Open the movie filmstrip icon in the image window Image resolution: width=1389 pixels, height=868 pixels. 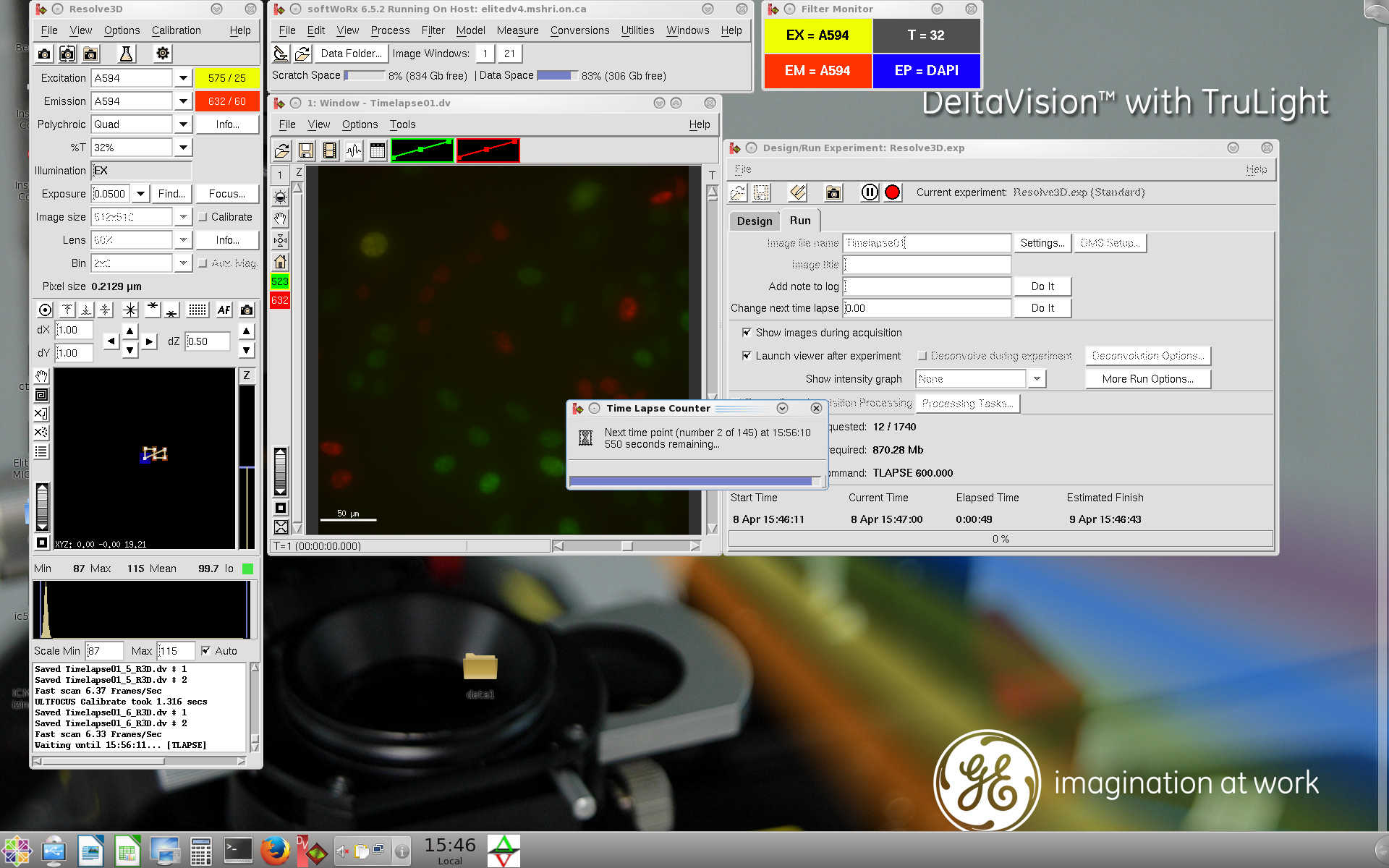pos(330,150)
